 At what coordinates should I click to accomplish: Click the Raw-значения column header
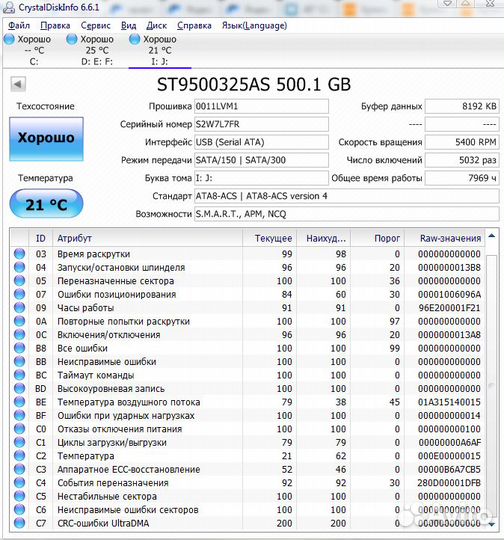pos(445,238)
